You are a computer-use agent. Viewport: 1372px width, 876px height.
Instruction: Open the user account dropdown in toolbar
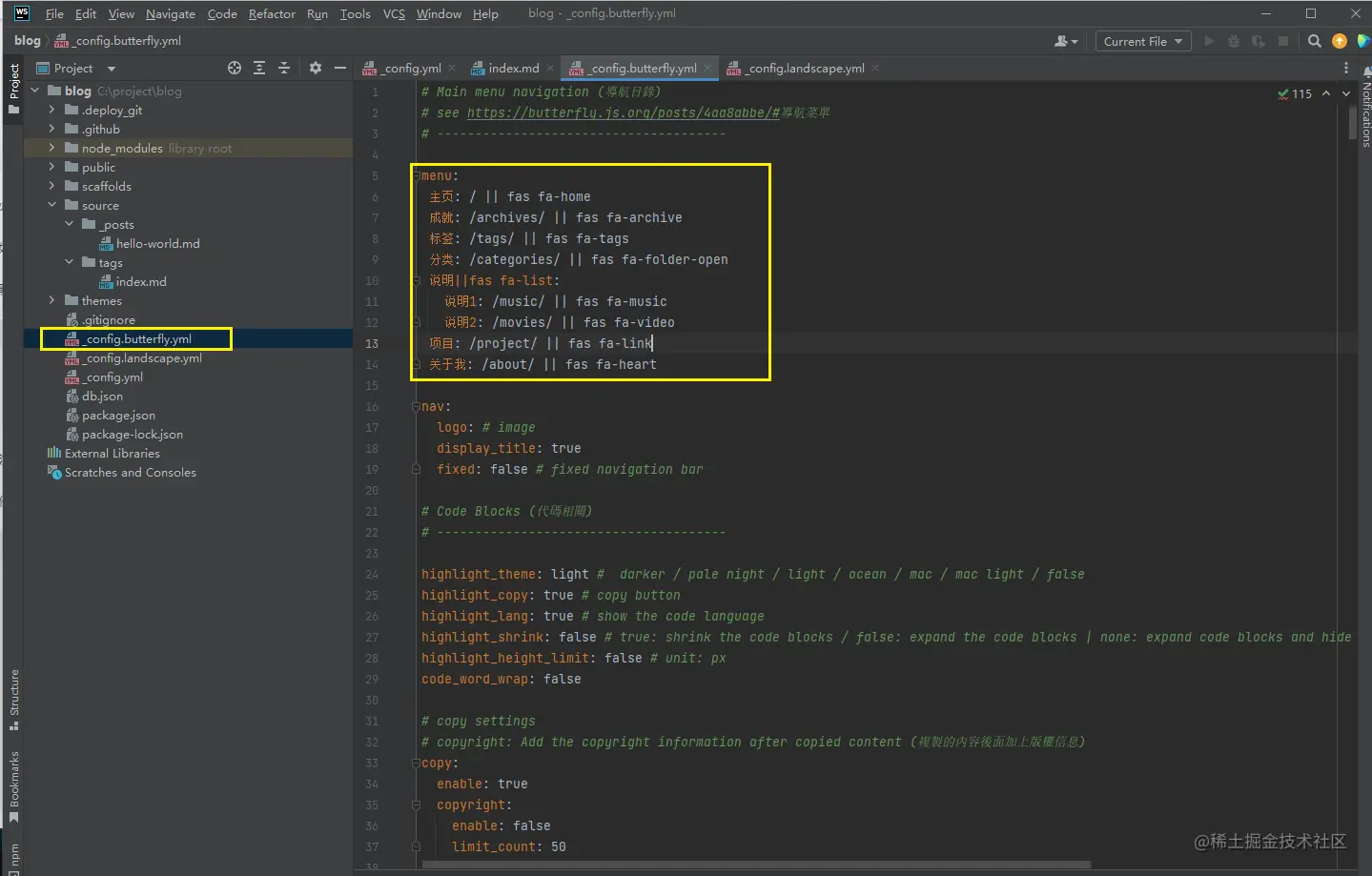1066,41
